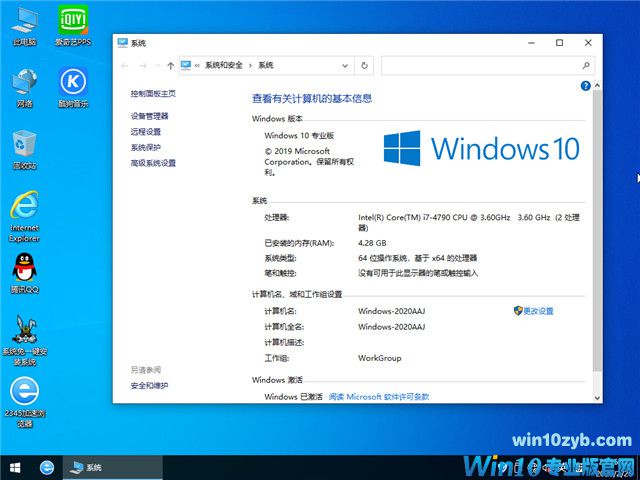Refresh the System page
The image size is (640, 480).
(x=364, y=65)
